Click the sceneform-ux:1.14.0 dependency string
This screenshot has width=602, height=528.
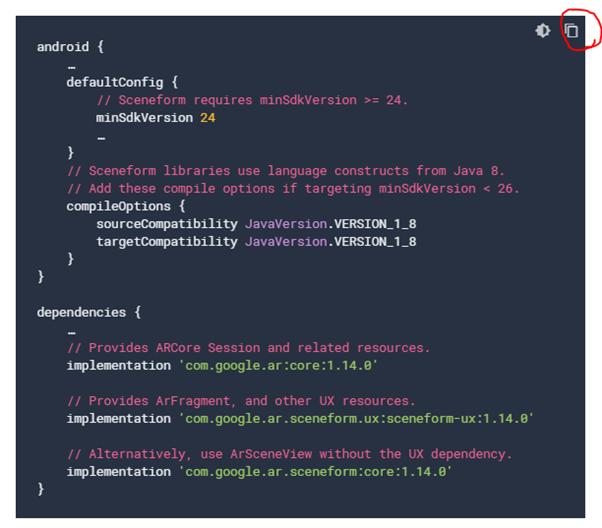click(356, 418)
